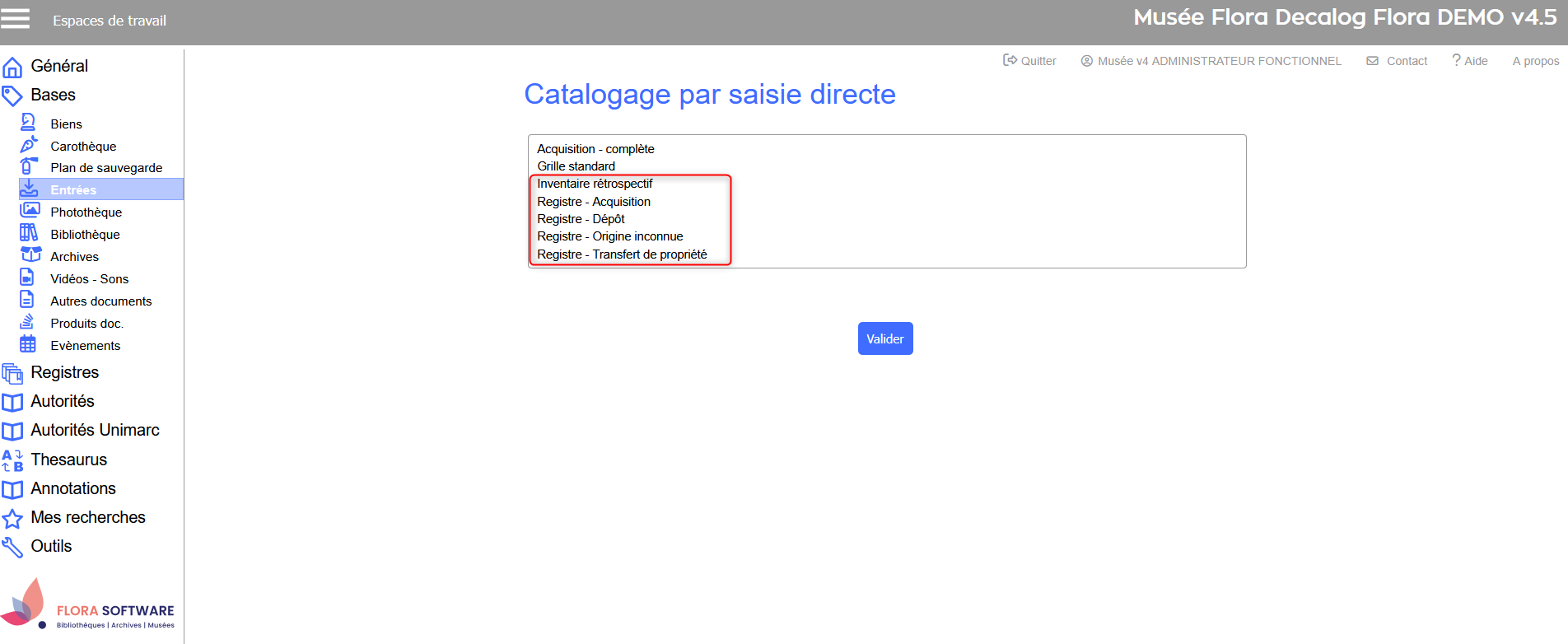Click the Quitter link
Viewport: 1568px width, 644px height.
[1029, 61]
